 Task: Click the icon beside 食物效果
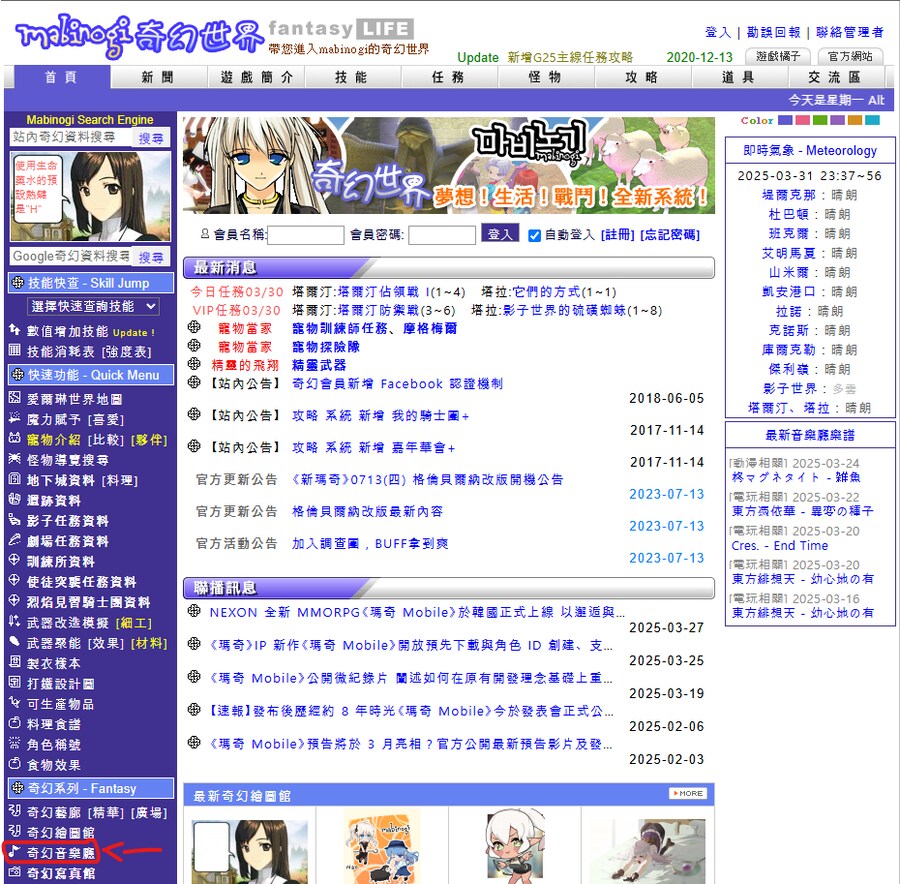(x=14, y=763)
